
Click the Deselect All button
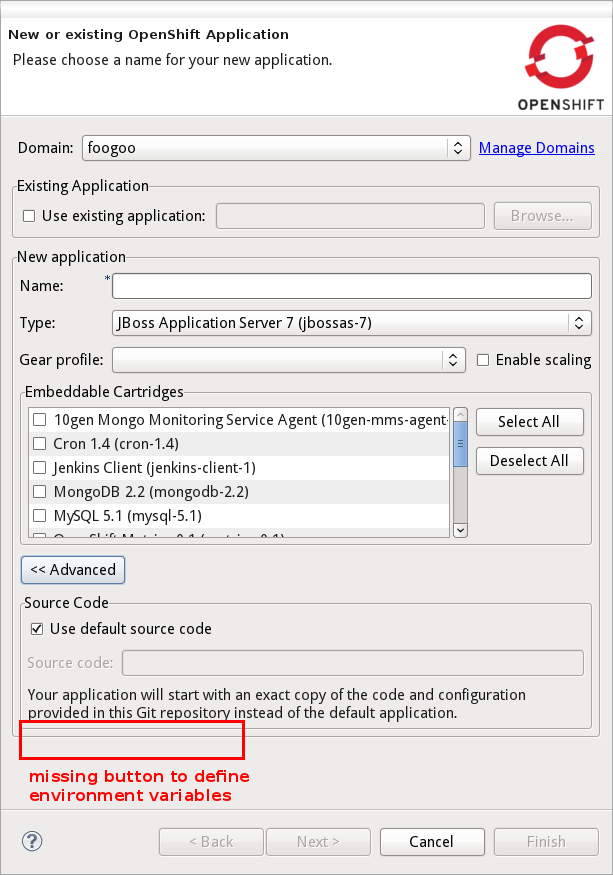(x=529, y=461)
